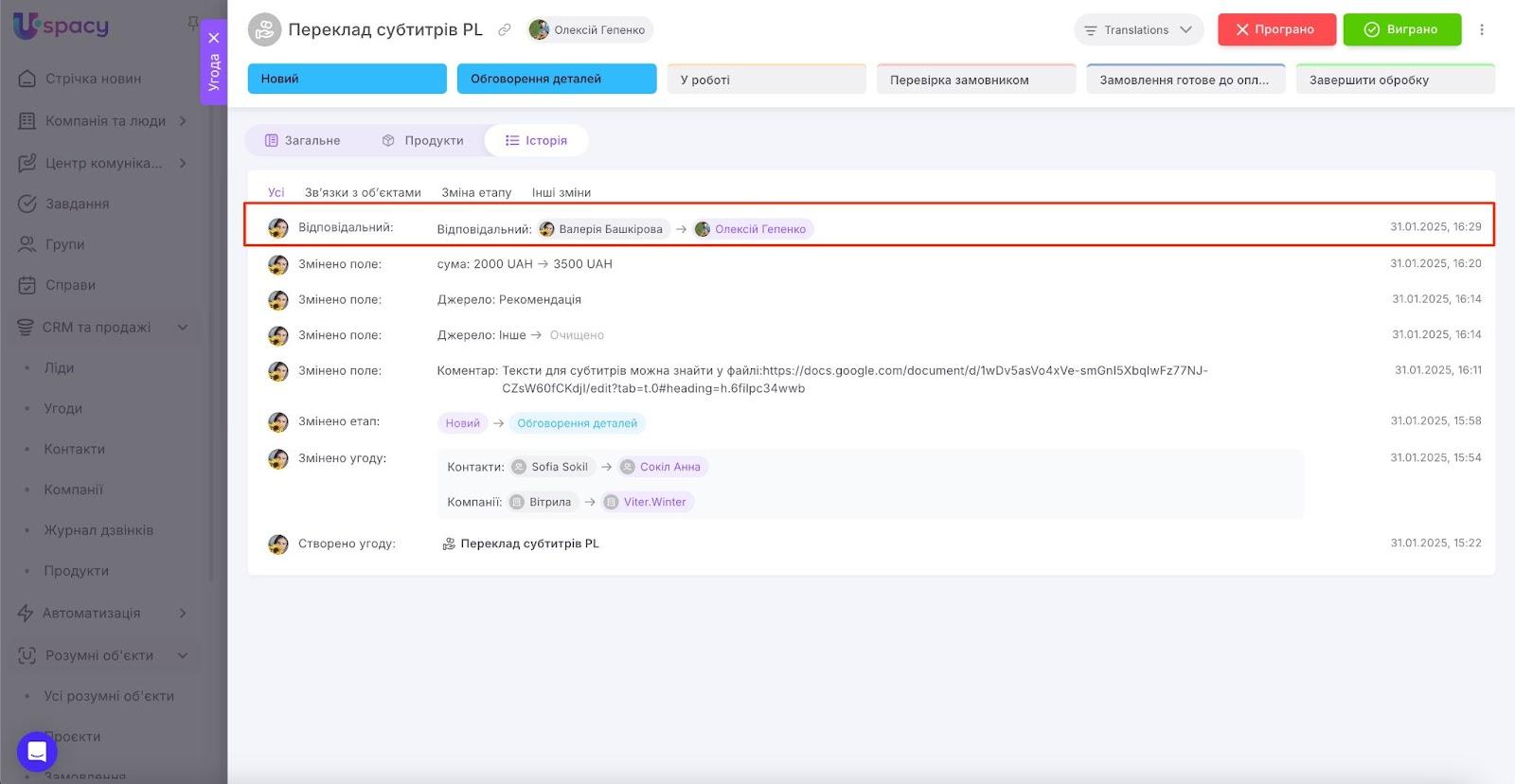Screen dimensions: 1515x784
Task: Select Зв'язки з об'єктами filter
Action: 363,192
